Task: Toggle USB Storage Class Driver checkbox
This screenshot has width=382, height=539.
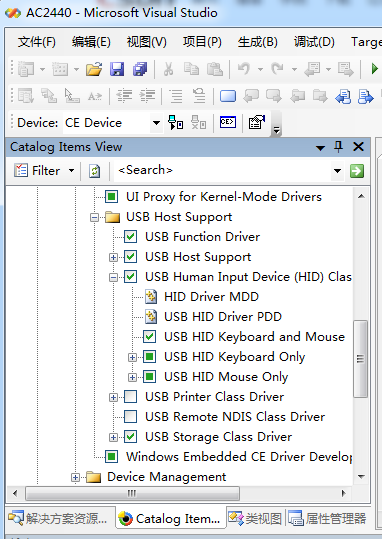Action: [131, 437]
